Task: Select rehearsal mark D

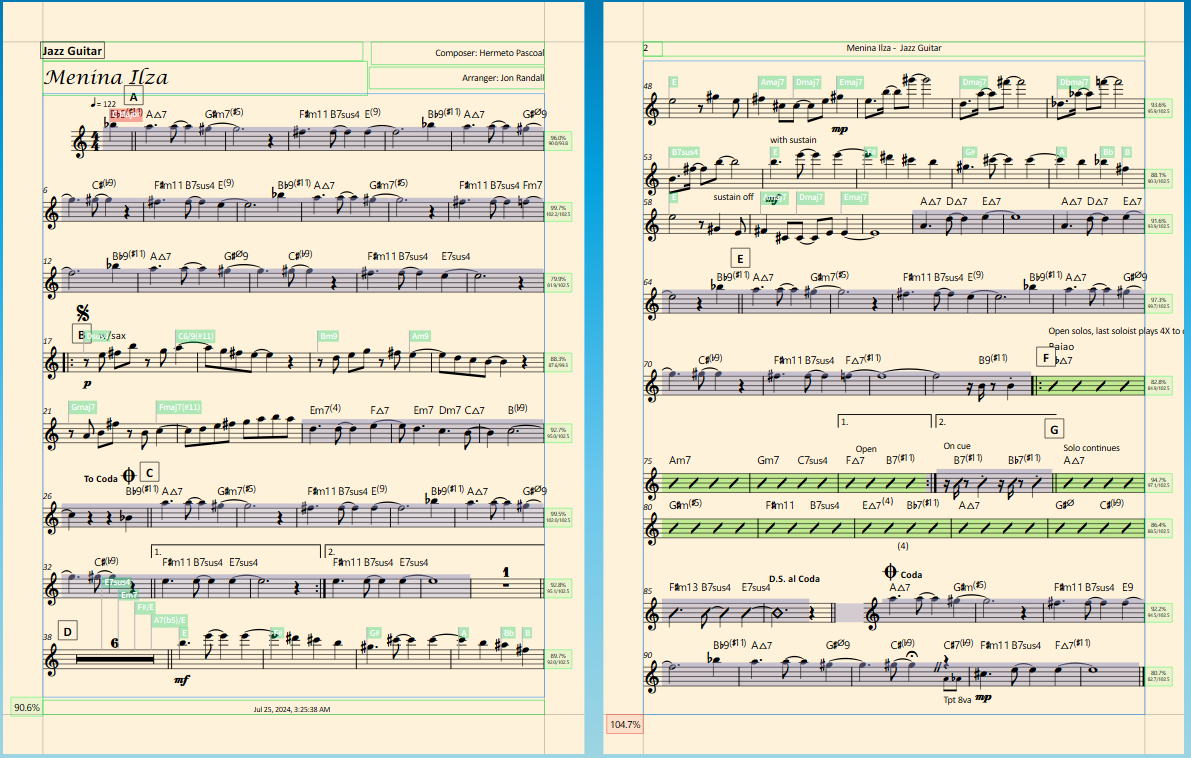Action: (x=68, y=631)
